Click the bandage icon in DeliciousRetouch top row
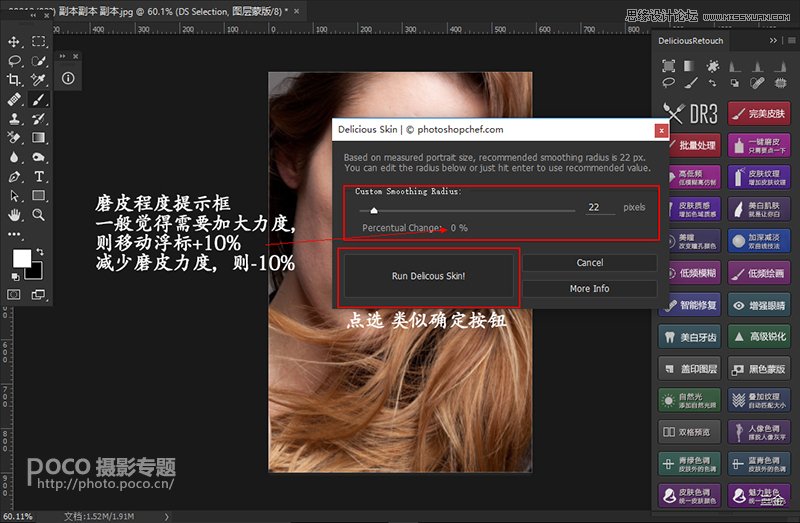 pos(757,82)
